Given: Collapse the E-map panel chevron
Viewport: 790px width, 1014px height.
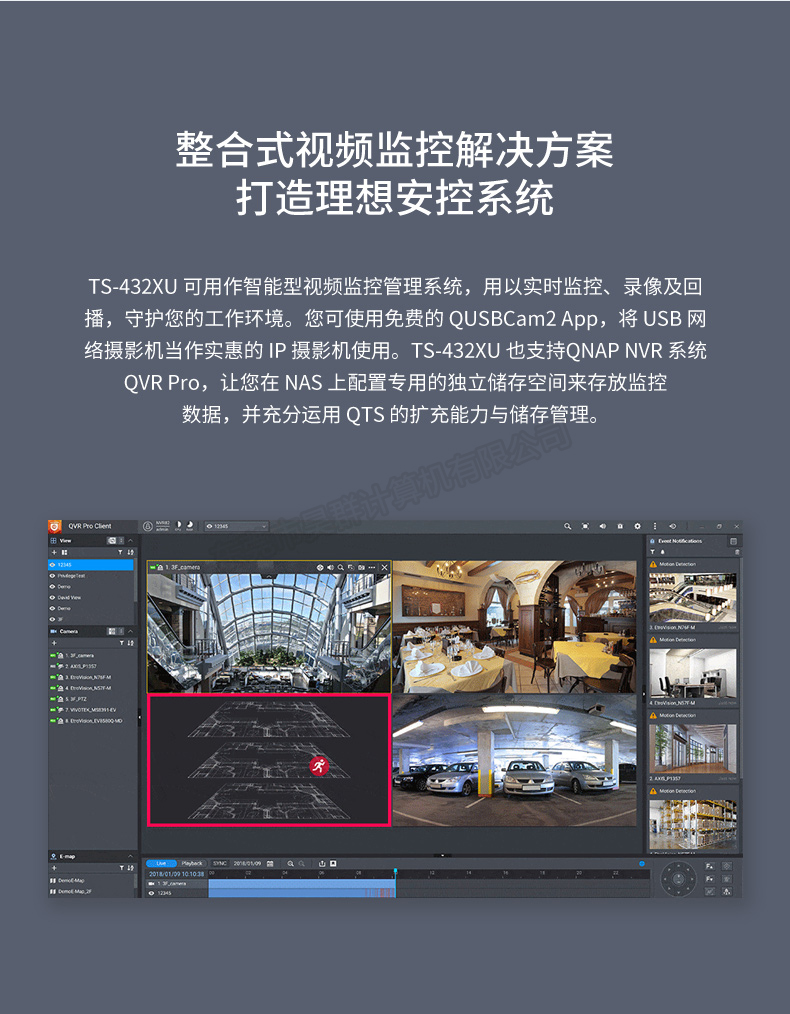Looking at the screenshot, I should [131, 856].
